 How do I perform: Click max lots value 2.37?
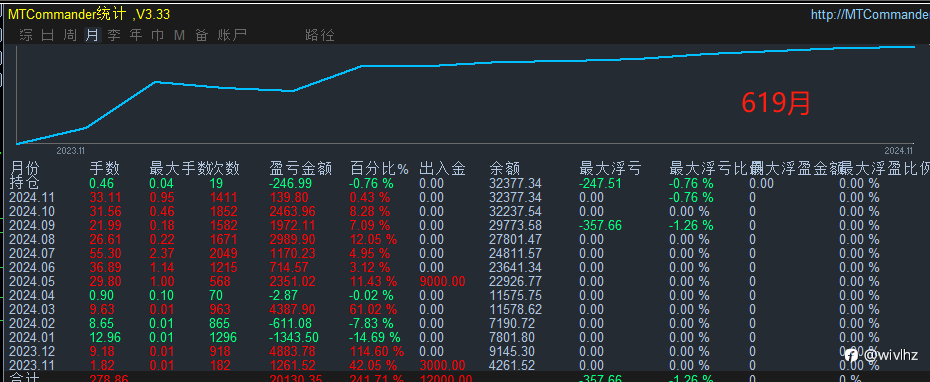(x=162, y=253)
